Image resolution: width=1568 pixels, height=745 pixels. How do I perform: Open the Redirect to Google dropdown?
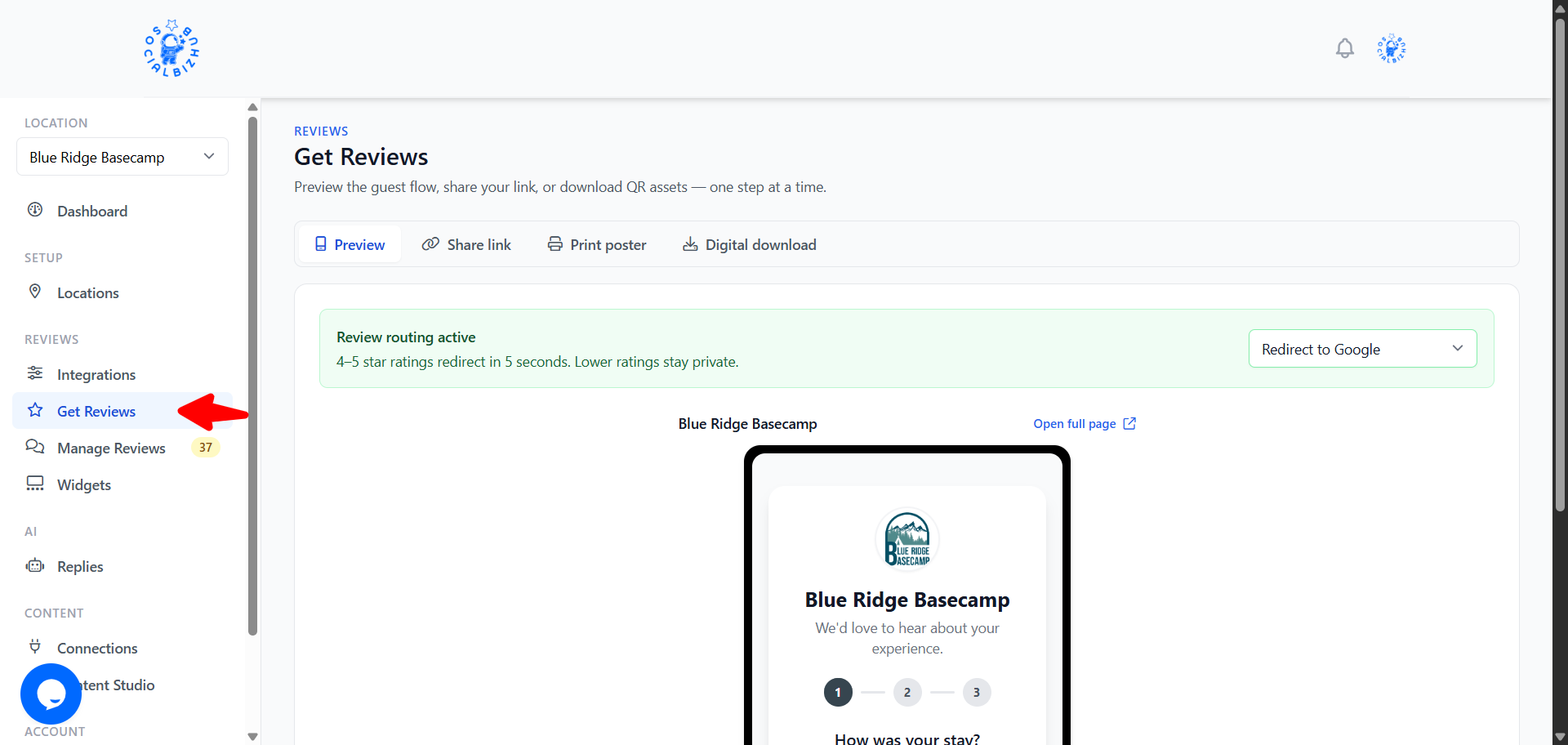[x=1362, y=349]
